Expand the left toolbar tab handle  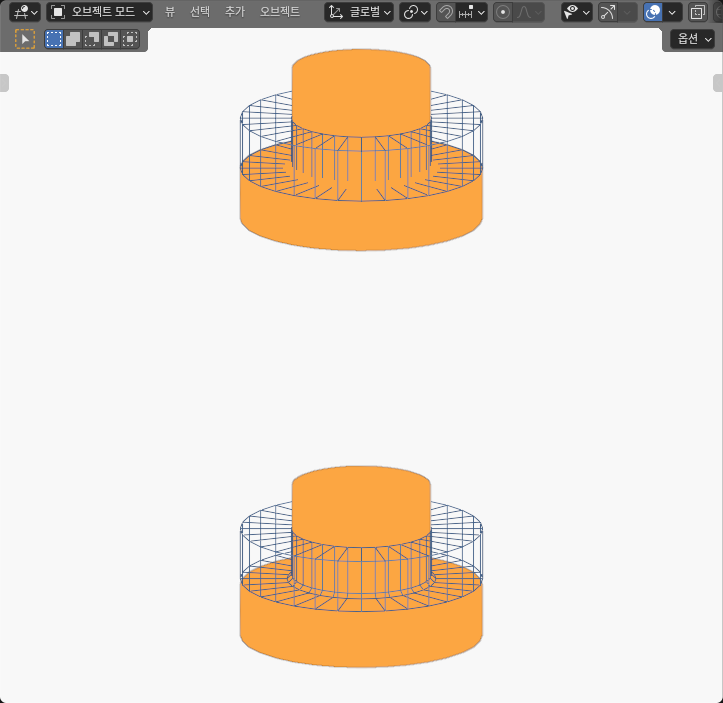4,83
